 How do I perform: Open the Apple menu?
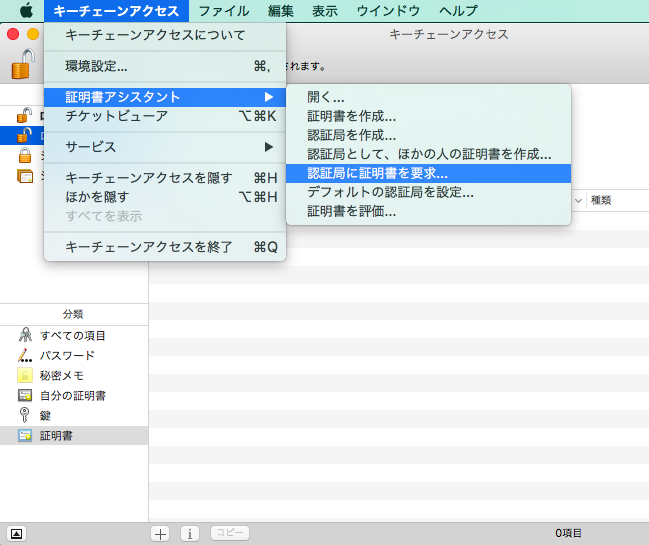[26, 10]
